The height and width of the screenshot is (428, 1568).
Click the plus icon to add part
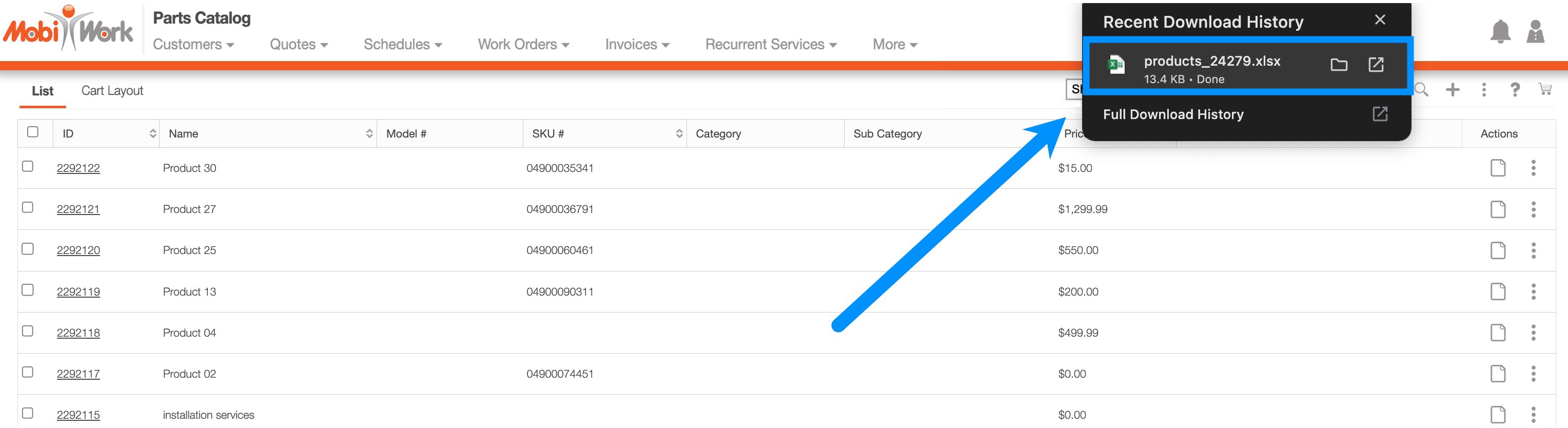pos(1453,90)
